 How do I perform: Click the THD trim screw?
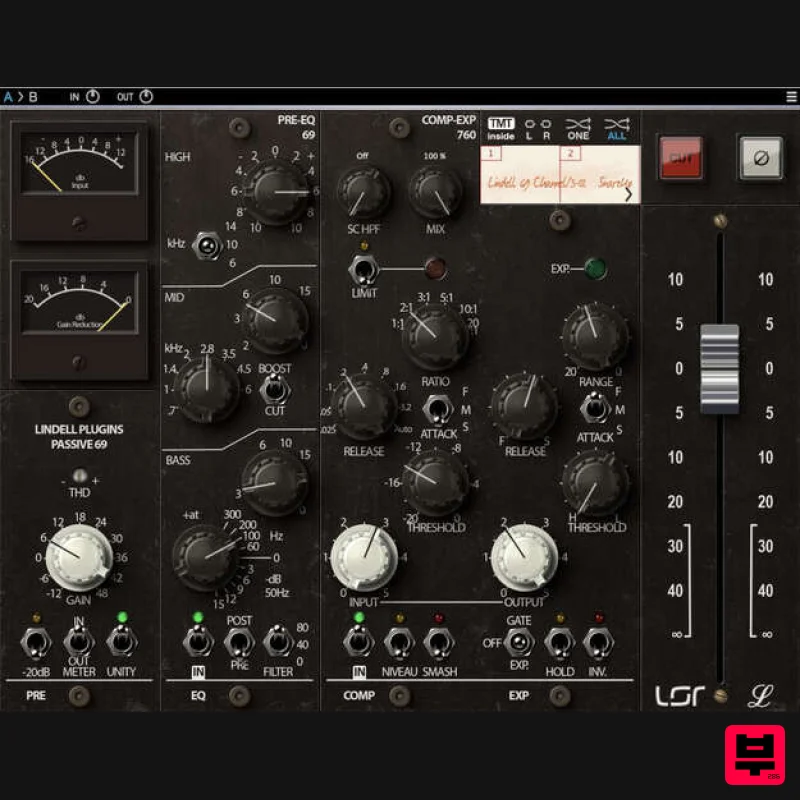(80, 476)
